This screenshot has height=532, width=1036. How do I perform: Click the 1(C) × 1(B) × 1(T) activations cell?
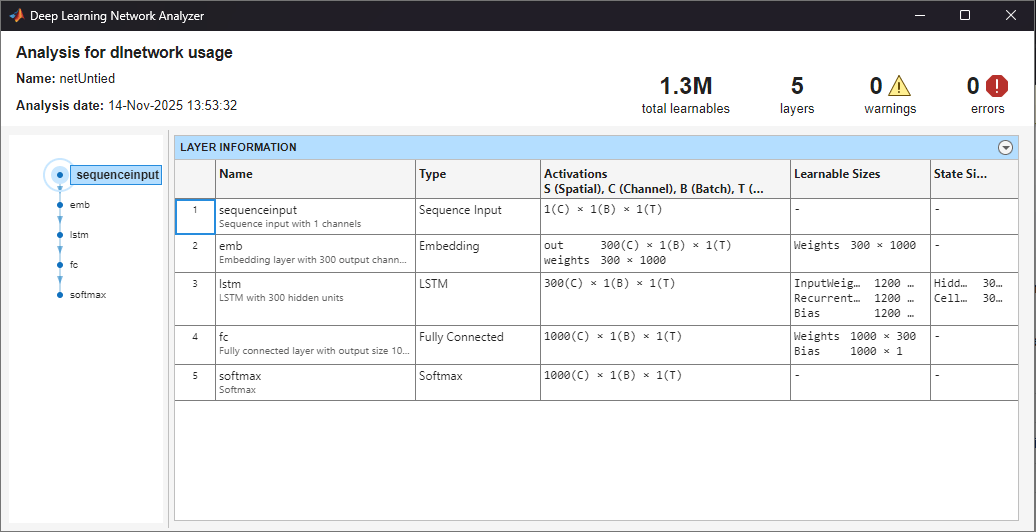665,216
